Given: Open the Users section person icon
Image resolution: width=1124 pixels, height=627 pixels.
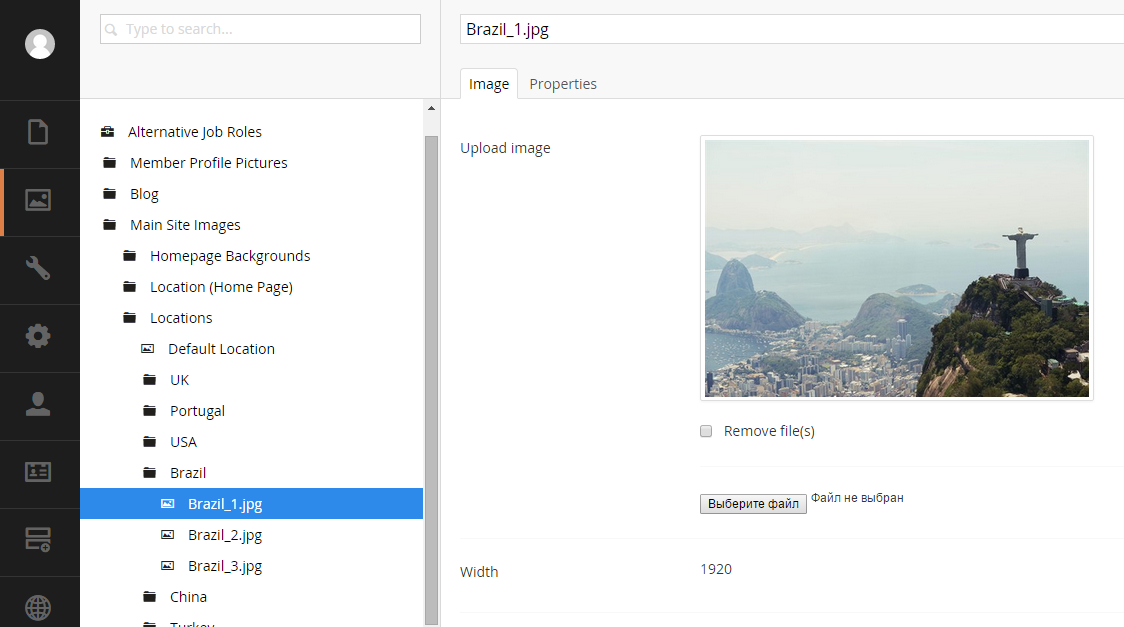Looking at the screenshot, I should click(x=38, y=404).
